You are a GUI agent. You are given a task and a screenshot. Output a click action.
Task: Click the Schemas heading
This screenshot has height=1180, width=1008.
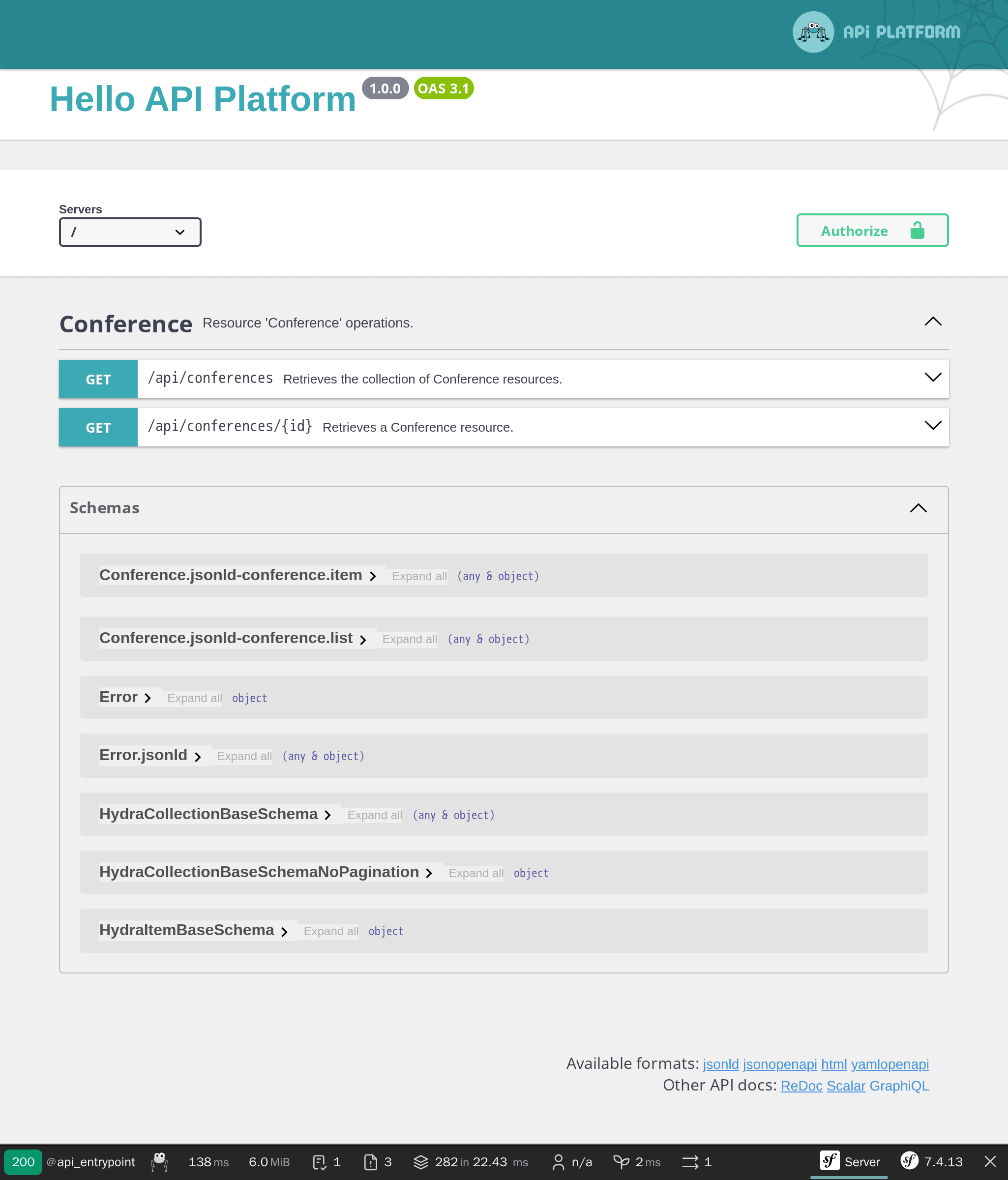104,507
